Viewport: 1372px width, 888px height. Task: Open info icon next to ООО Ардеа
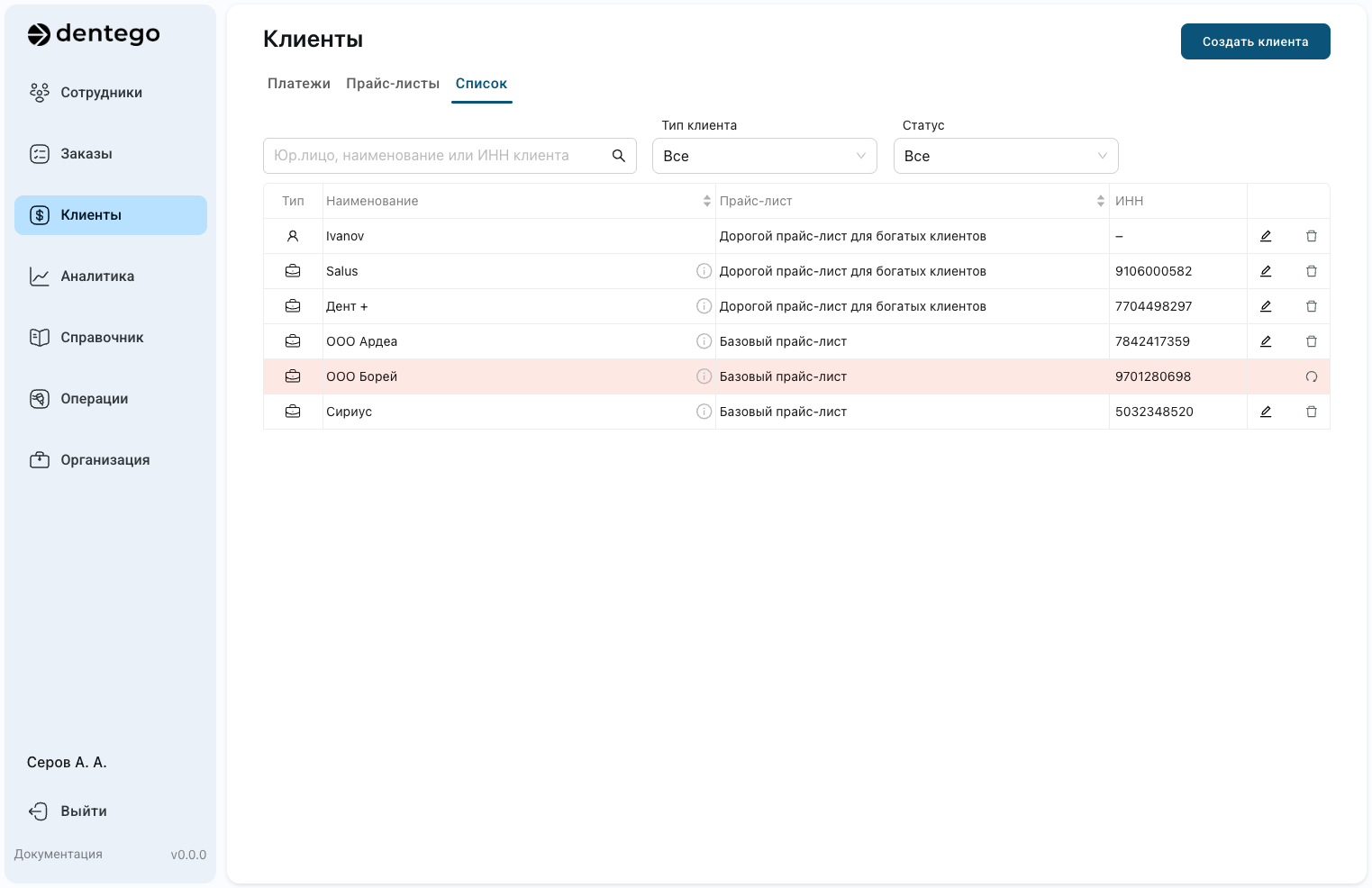[x=704, y=341]
